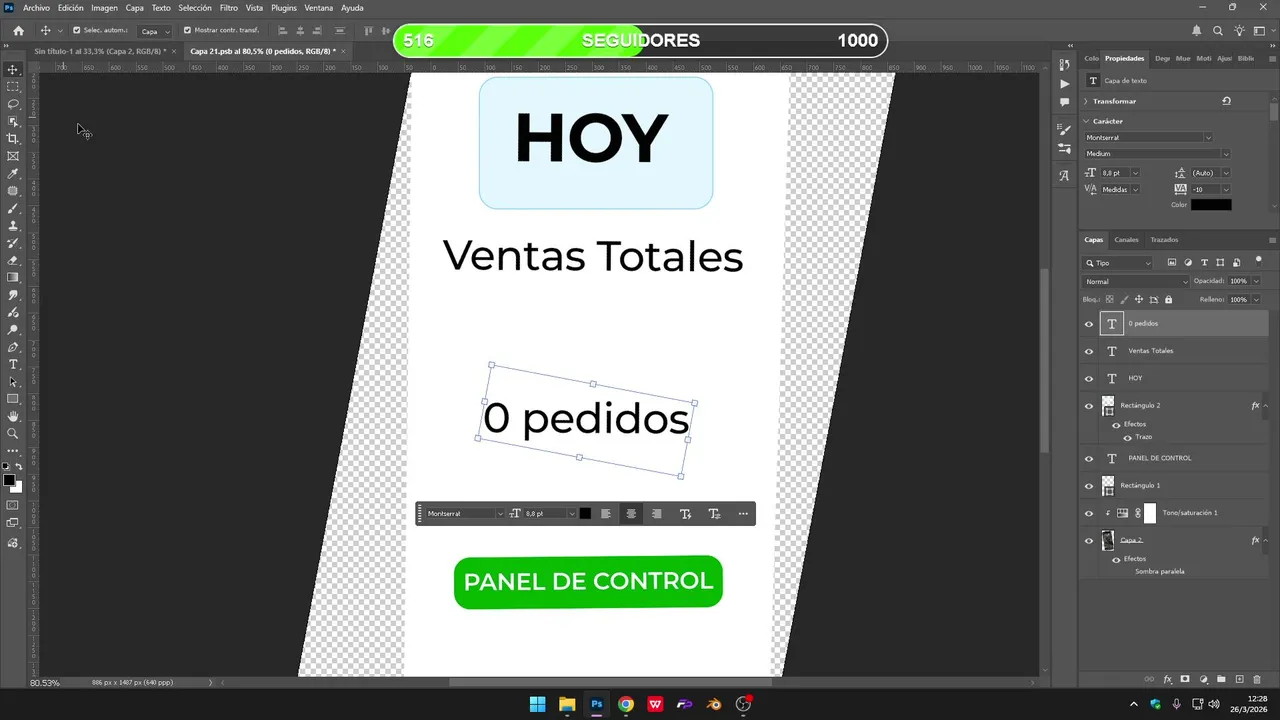Add a layer mask from Layers panel bottom

pyautogui.click(x=1185, y=680)
